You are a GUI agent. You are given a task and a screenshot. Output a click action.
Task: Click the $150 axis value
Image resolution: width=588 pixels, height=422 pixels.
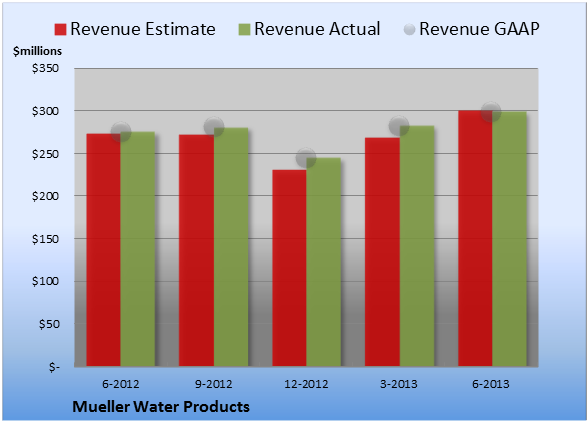point(45,239)
